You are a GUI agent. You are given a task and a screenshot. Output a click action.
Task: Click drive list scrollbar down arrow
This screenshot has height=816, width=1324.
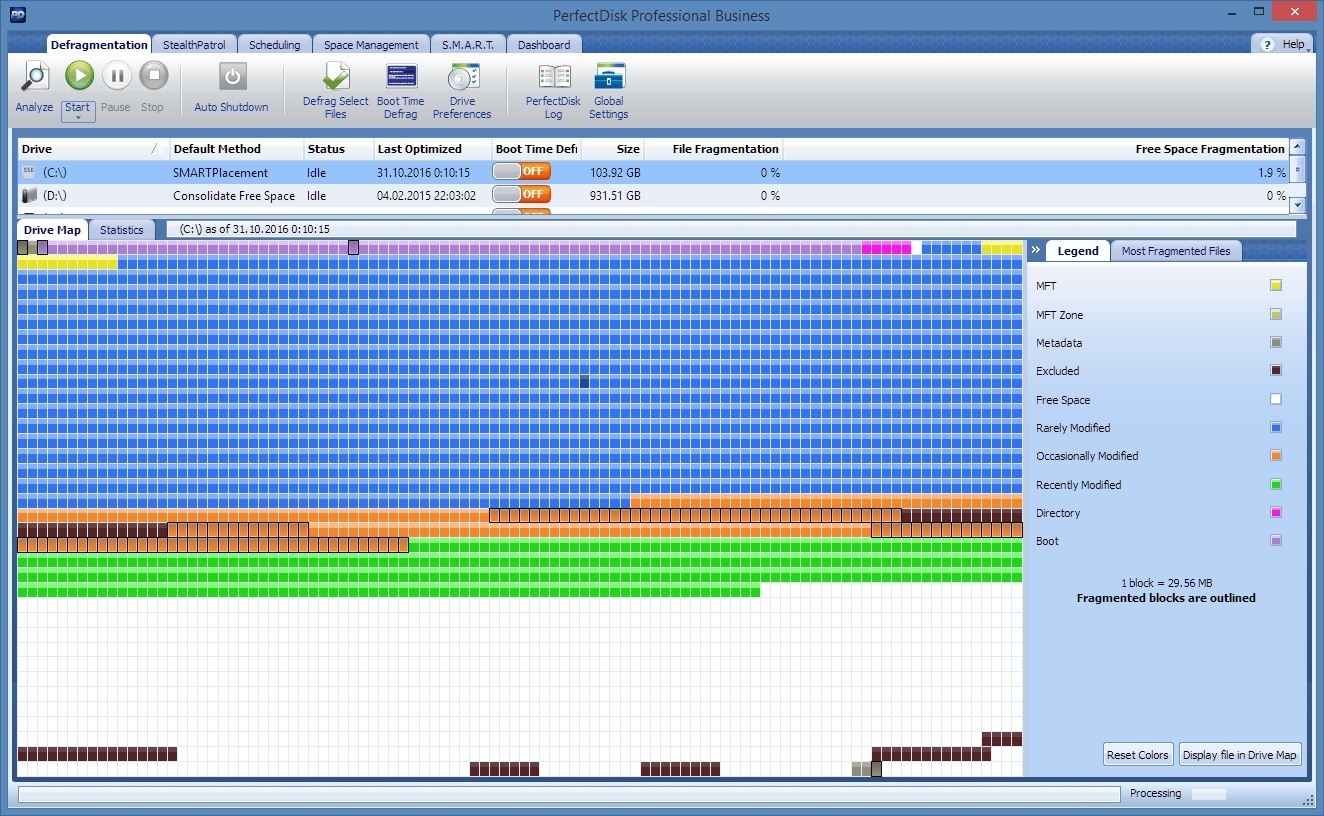click(x=1297, y=205)
